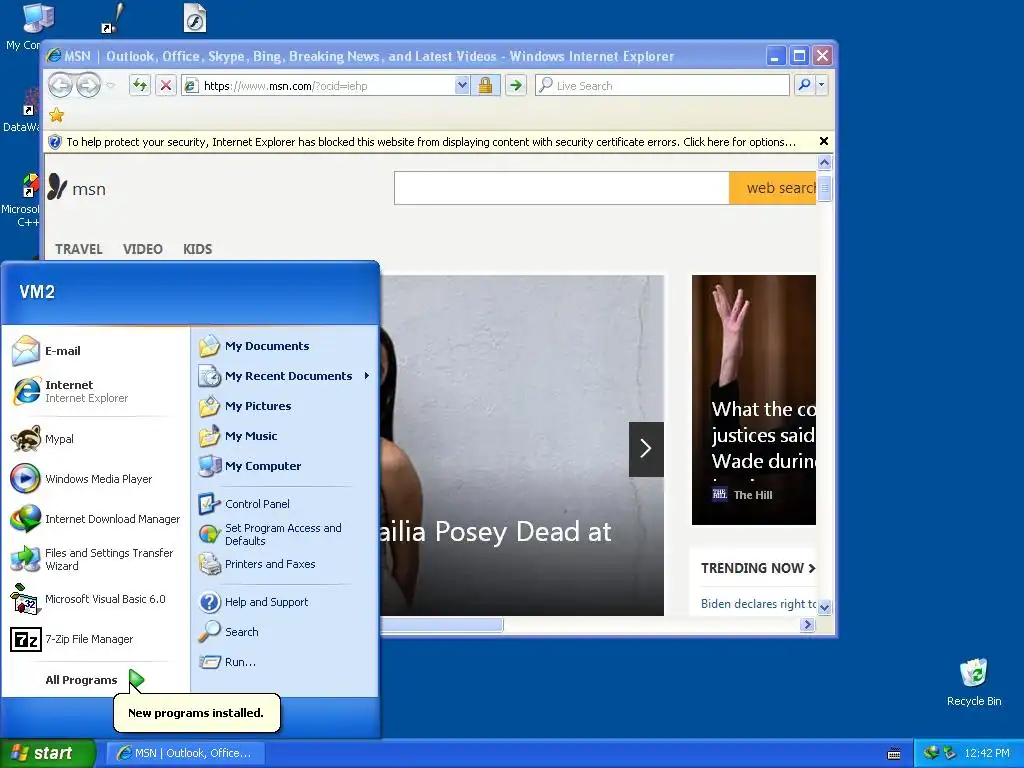Click the IE Back button
1024x768 pixels.
pyautogui.click(x=61, y=85)
